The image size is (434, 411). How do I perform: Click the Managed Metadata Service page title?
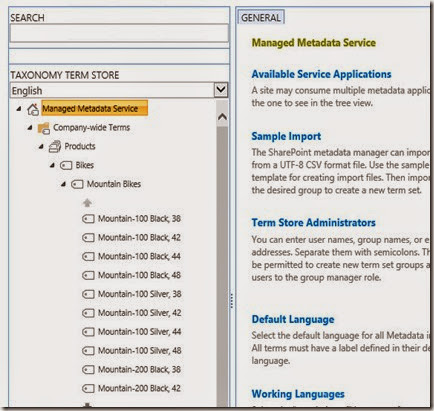click(314, 43)
